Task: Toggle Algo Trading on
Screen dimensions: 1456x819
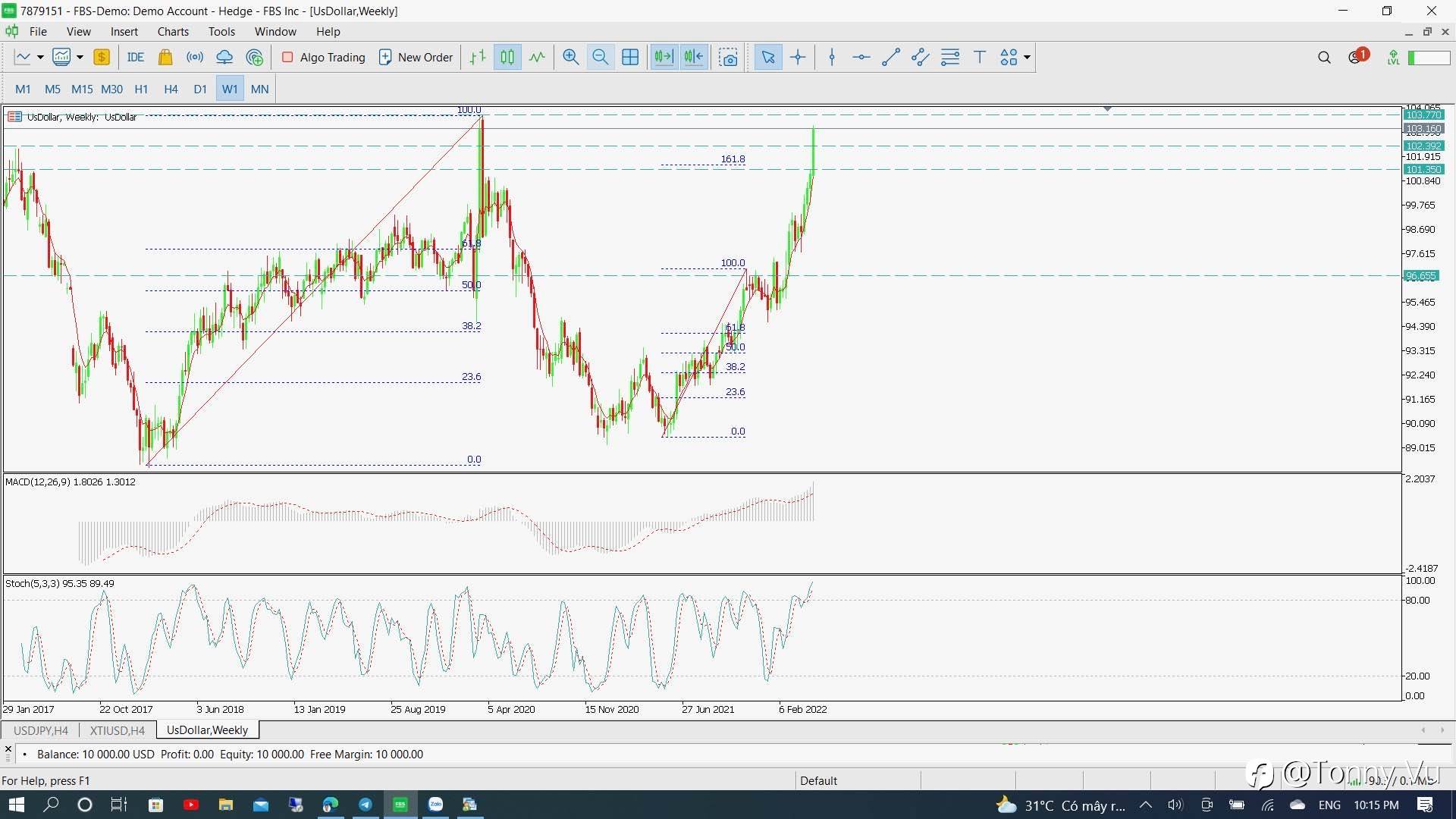Action: pos(324,57)
